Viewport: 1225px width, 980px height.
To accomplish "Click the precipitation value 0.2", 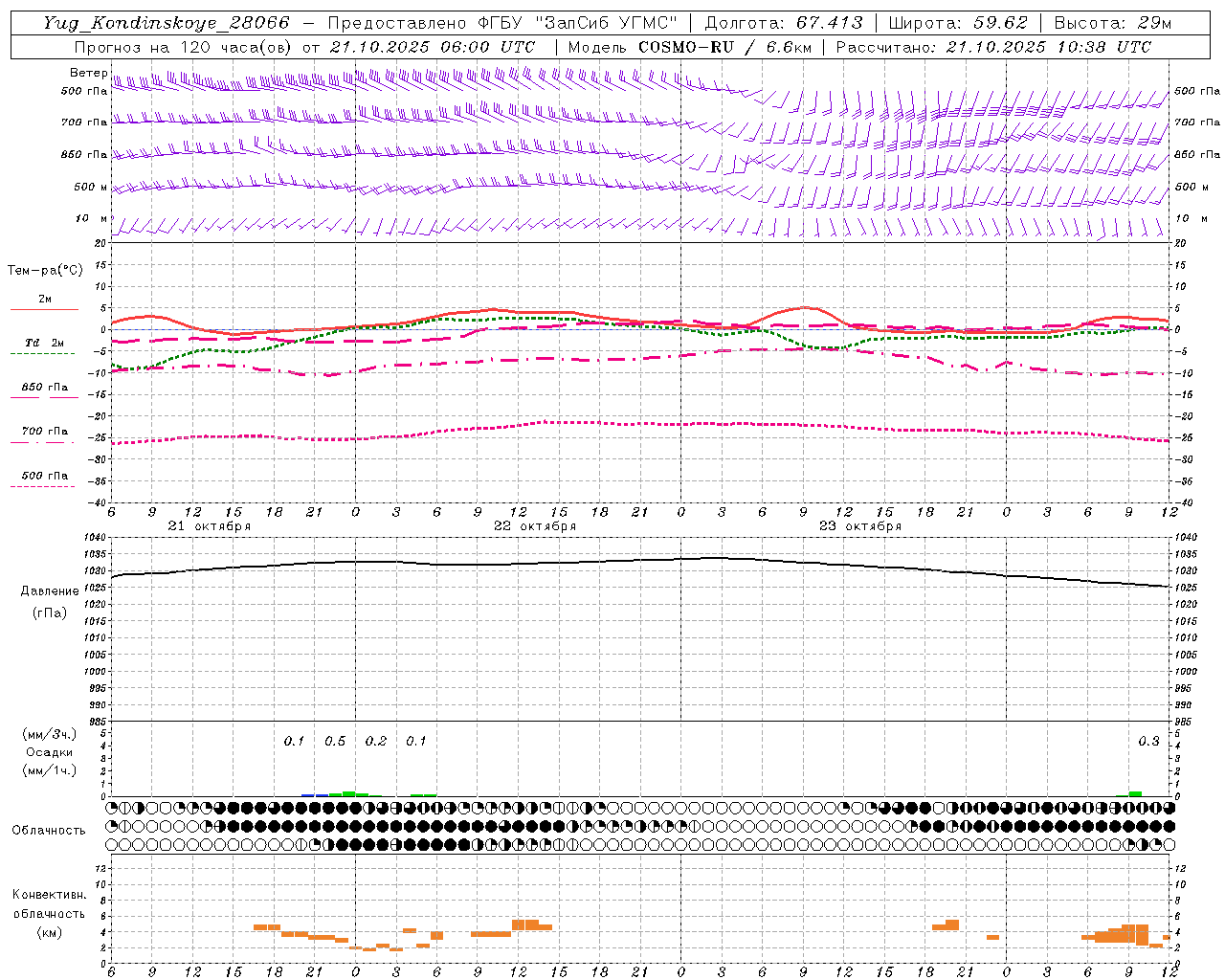I will coord(376,742).
